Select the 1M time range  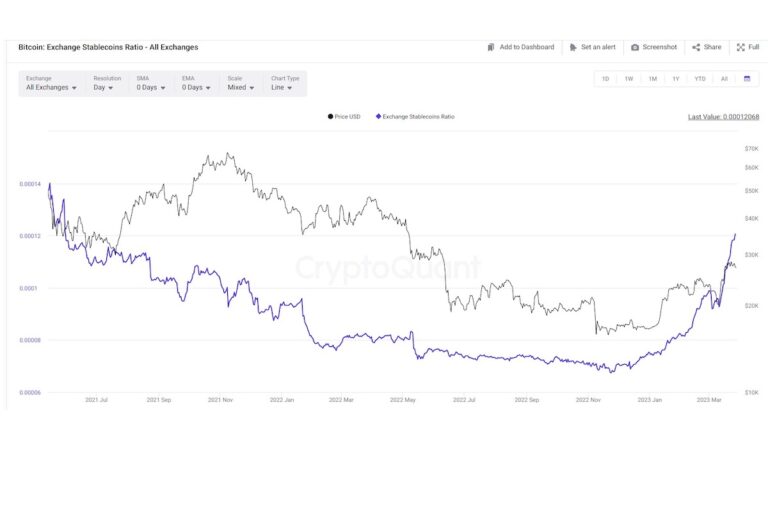652,79
